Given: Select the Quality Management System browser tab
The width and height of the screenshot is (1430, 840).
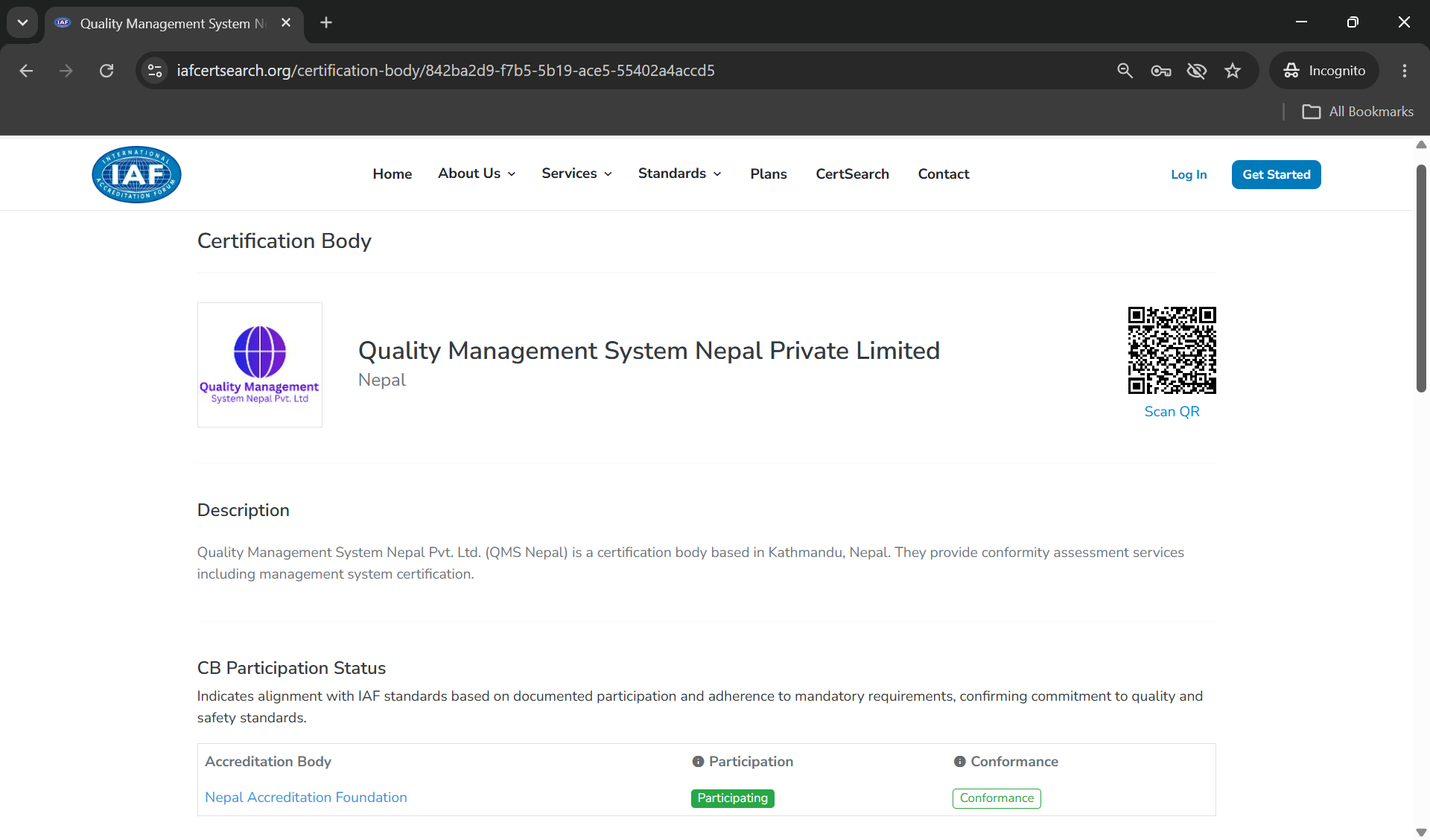Looking at the screenshot, I should click(174, 24).
